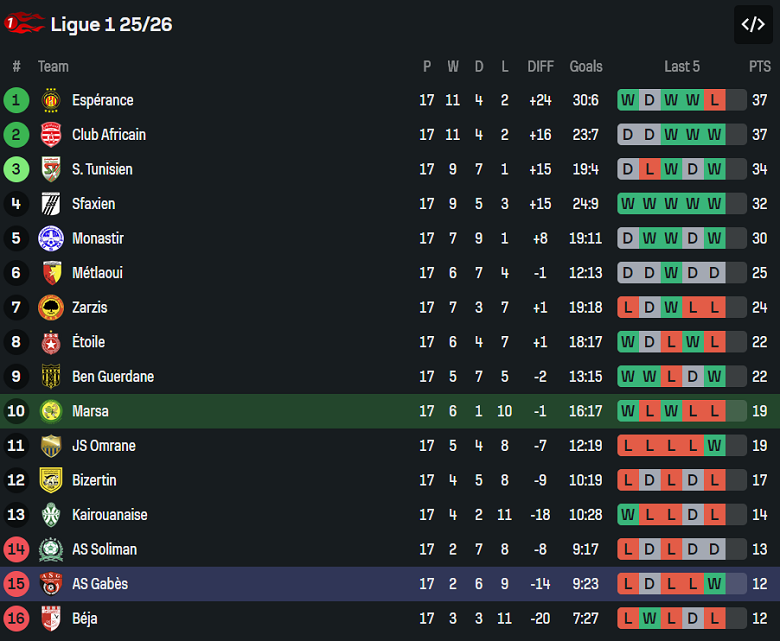Screen dimensions: 780x641
Task: Click Espérance's most recent loss badge
Action: [x=714, y=100]
